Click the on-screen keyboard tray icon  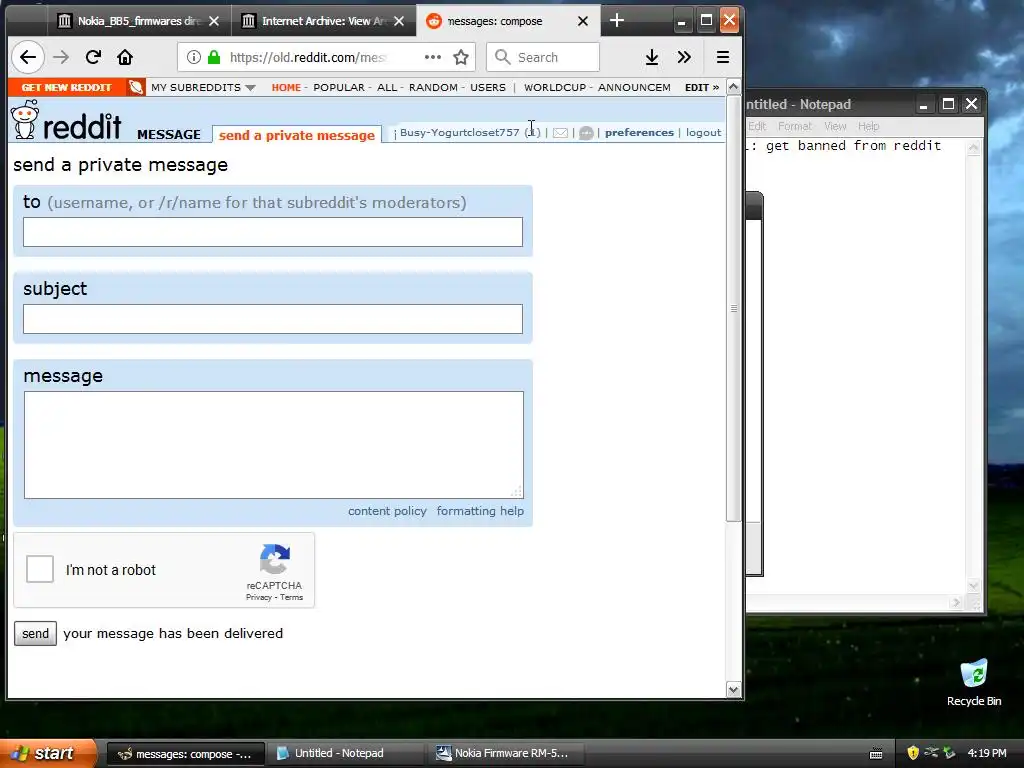click(876, 754)
